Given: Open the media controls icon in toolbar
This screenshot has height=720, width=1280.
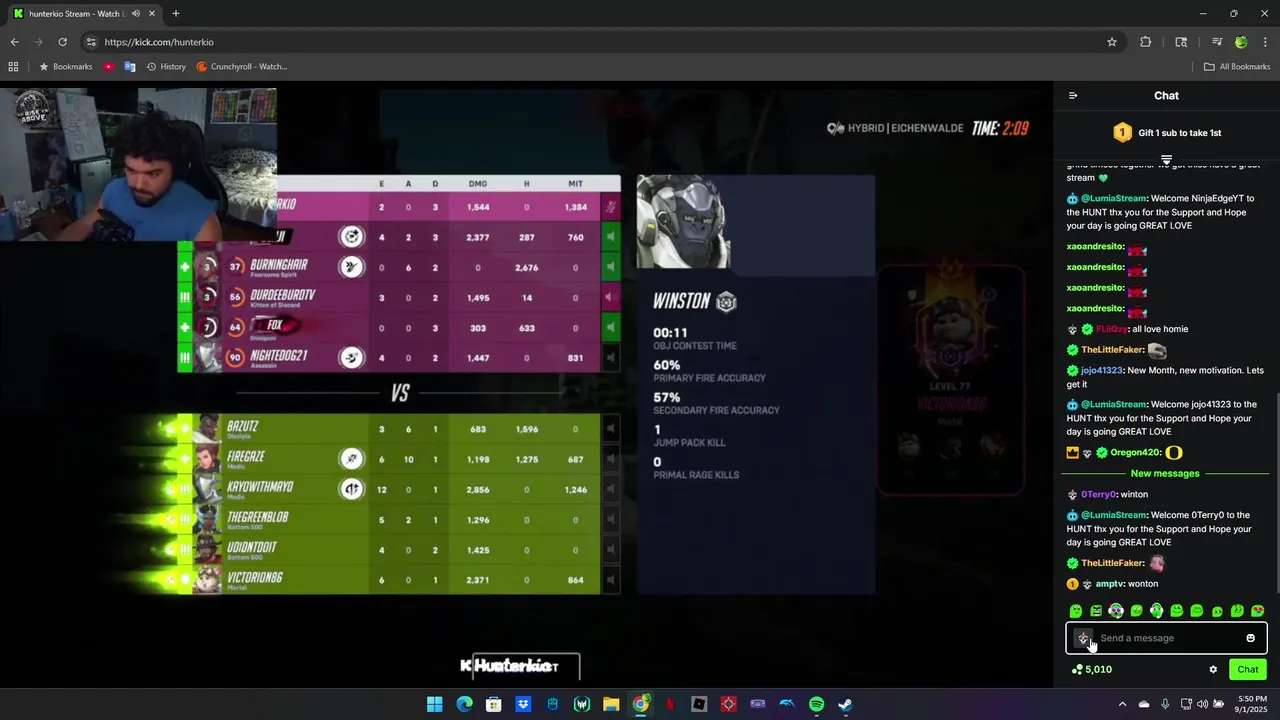Looking at the screenshot, I should pyautogui.click(x=1217, y=42).
